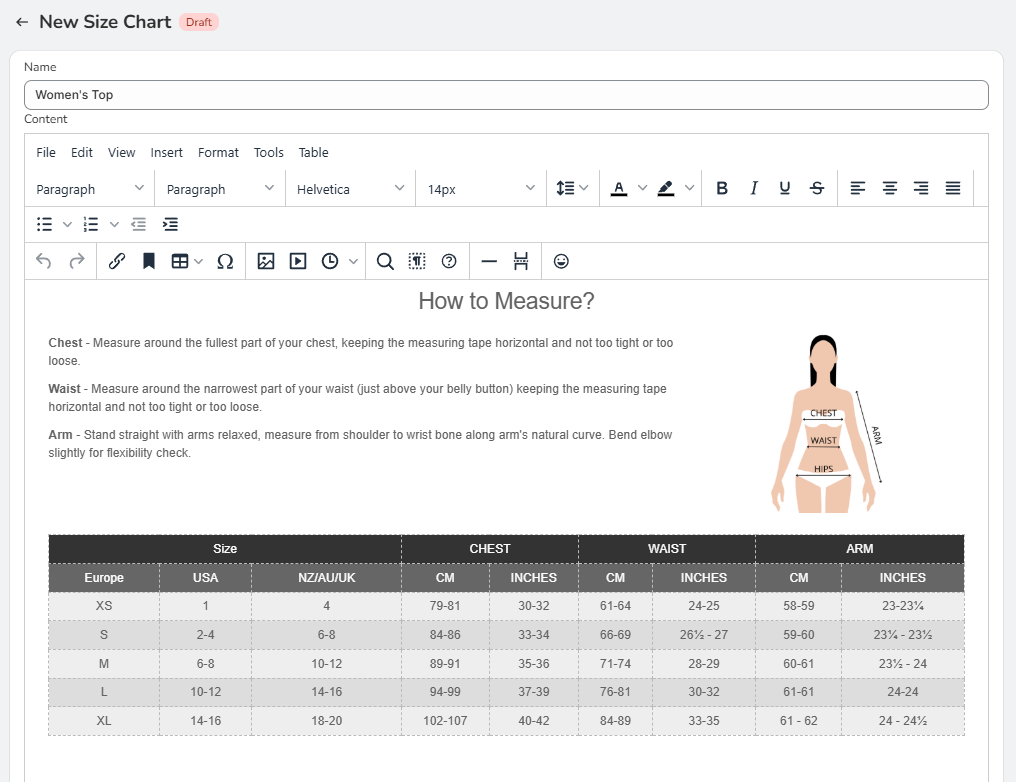This screenshot has height=782, width=1016.
Task: Open the text color dropdown arrow
Action: point(642,188)
